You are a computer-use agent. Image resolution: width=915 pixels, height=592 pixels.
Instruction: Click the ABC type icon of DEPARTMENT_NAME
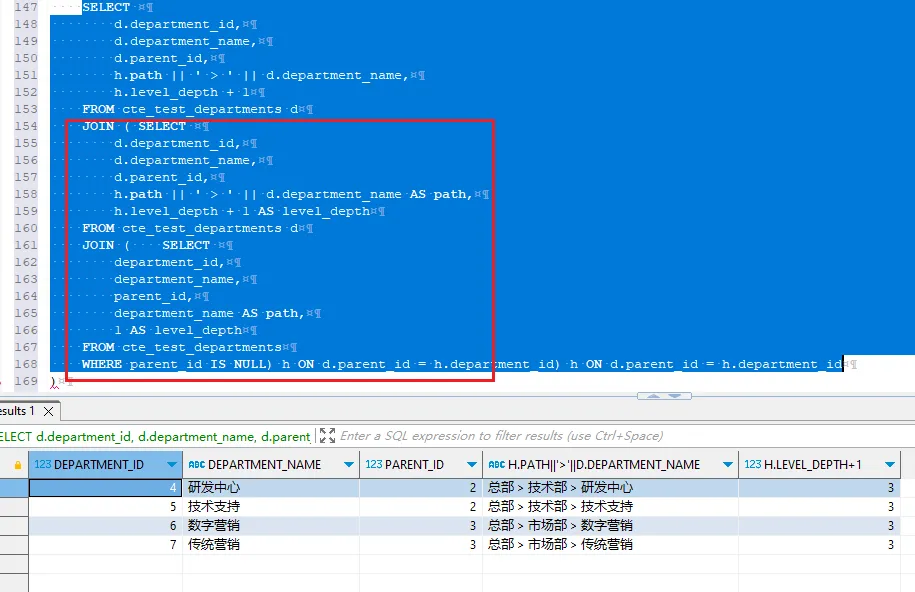coord(197,465)
